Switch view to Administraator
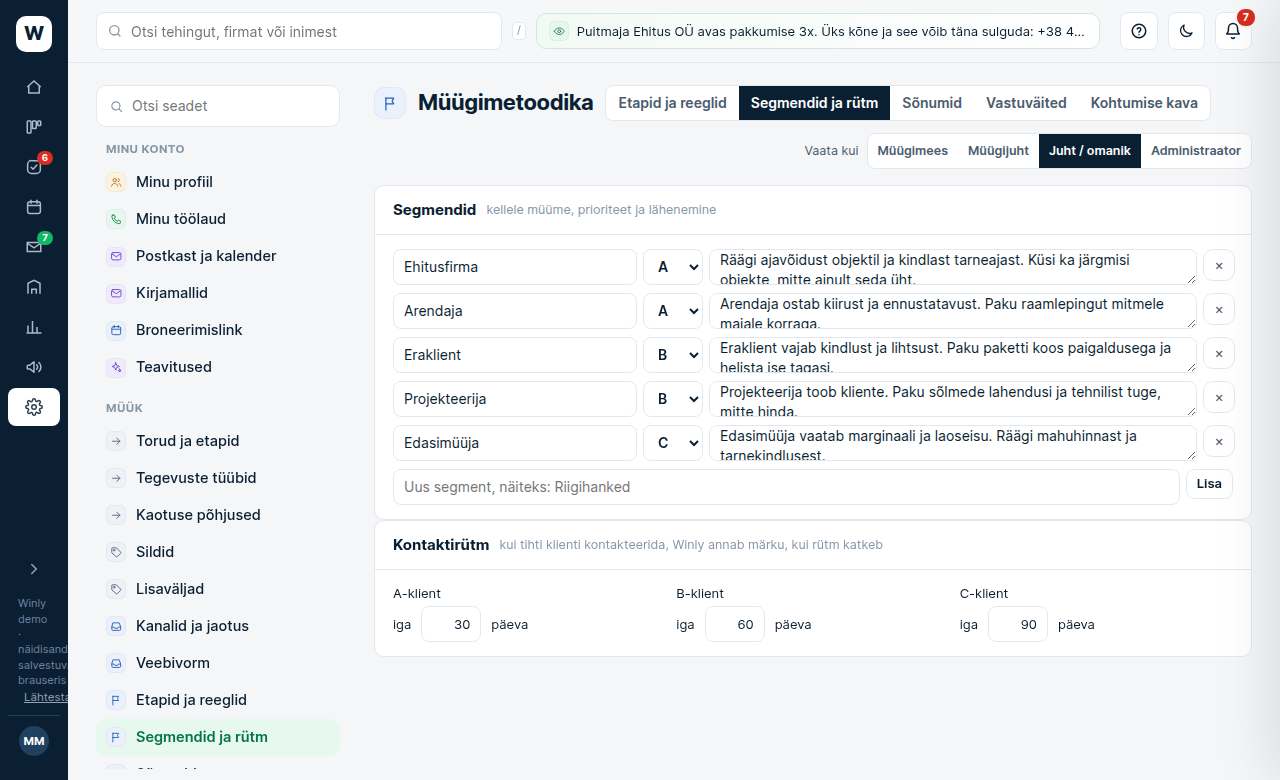The width and height of the screenshot is (1280, 780). [x=1196, y=151]
